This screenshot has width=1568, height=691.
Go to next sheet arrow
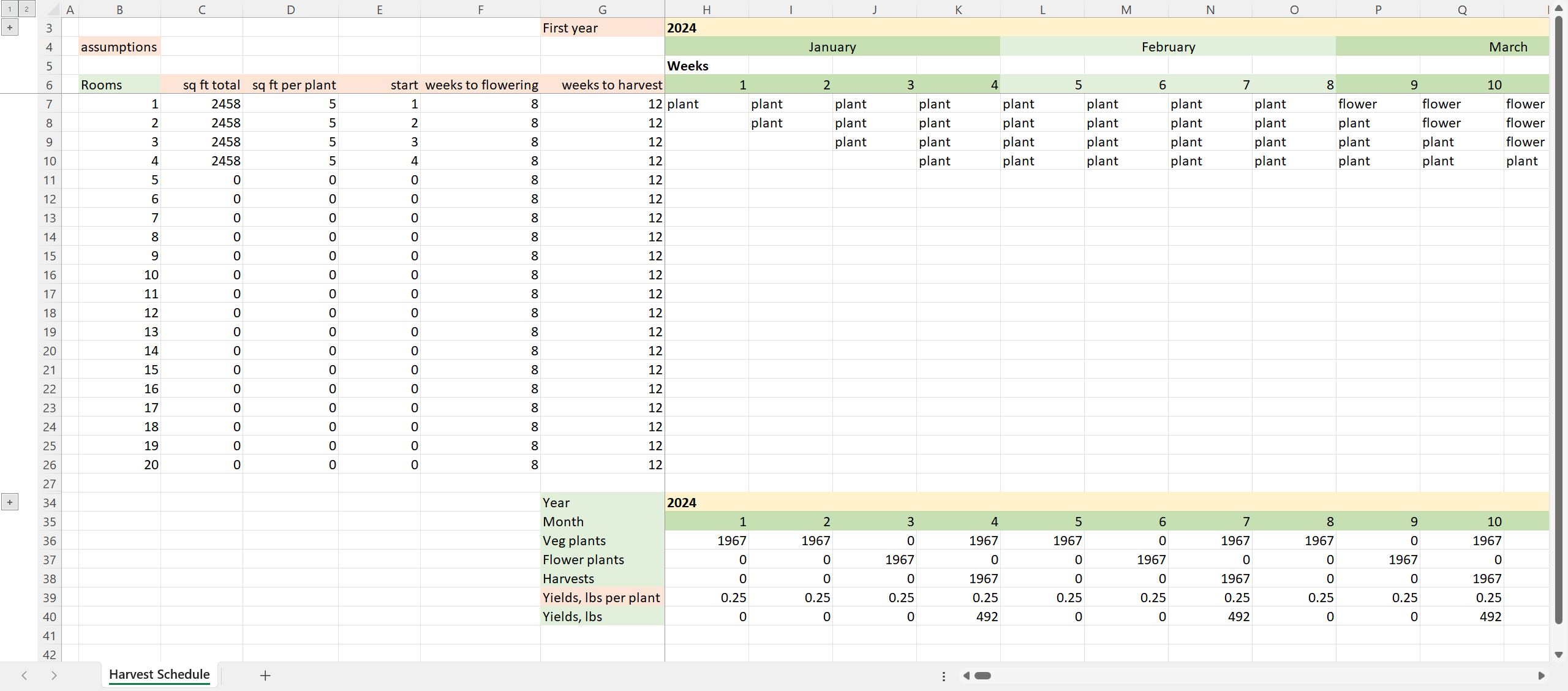click(54, 675)
